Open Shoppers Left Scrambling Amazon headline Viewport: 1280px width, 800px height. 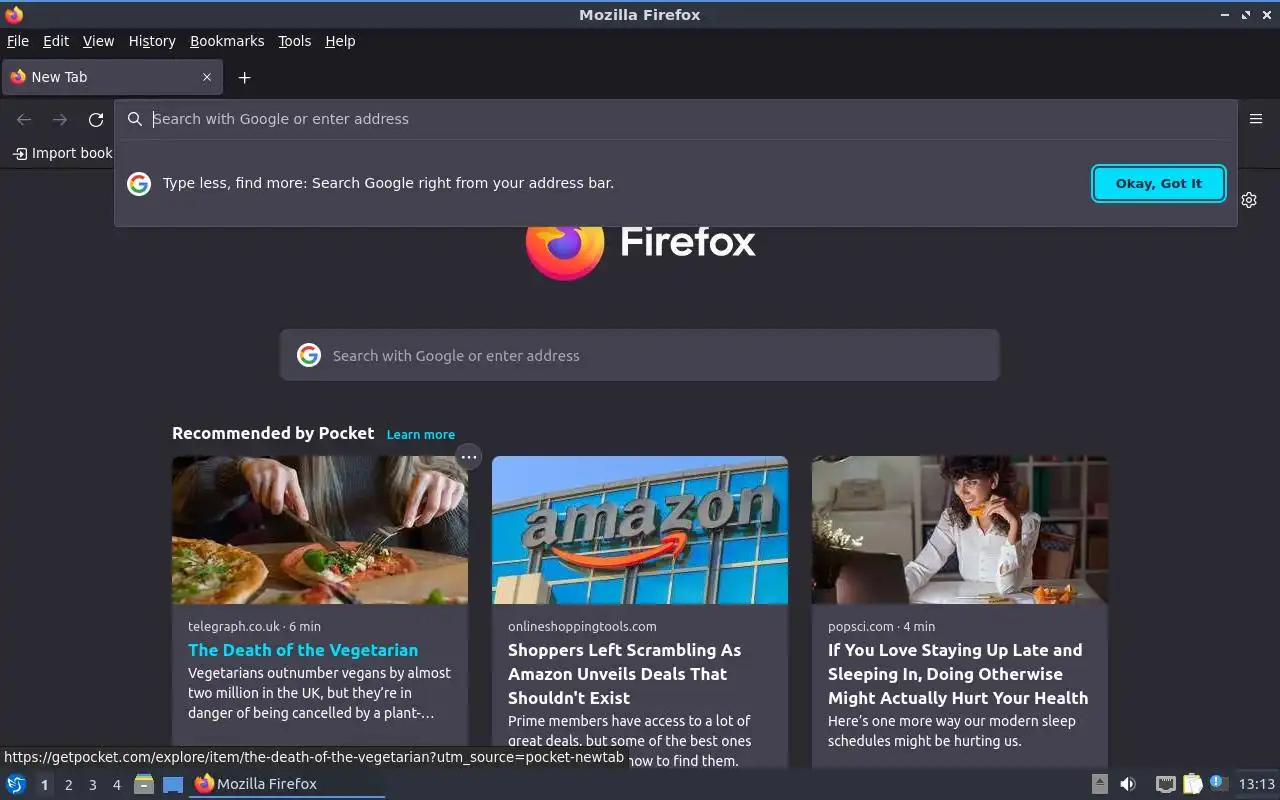pos(625,674)
